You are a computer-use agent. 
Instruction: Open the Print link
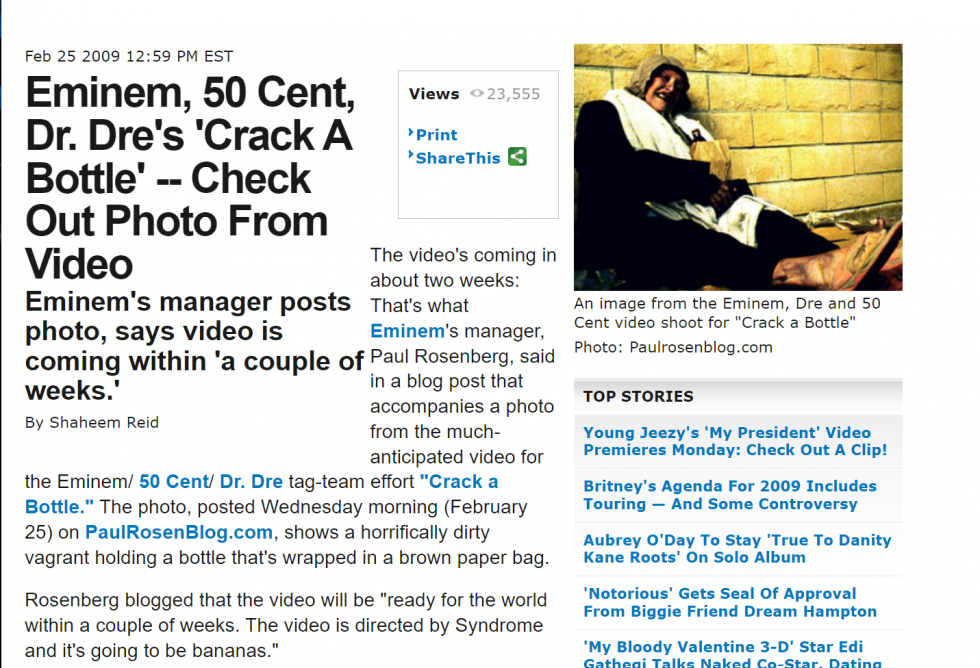436,135
